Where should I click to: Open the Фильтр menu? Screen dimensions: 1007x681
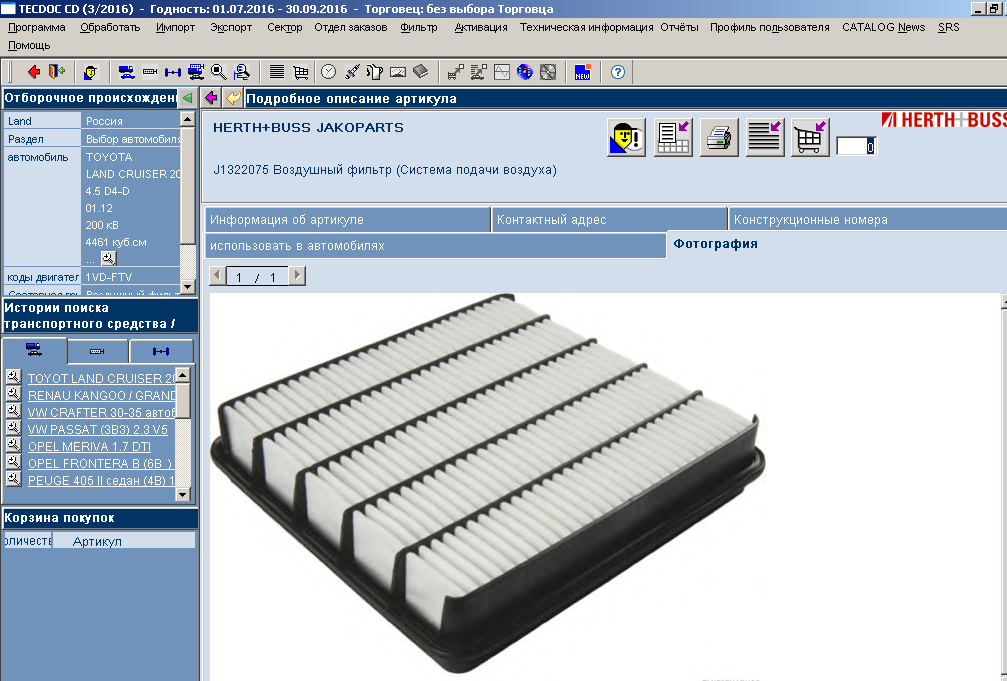(419, 27)
